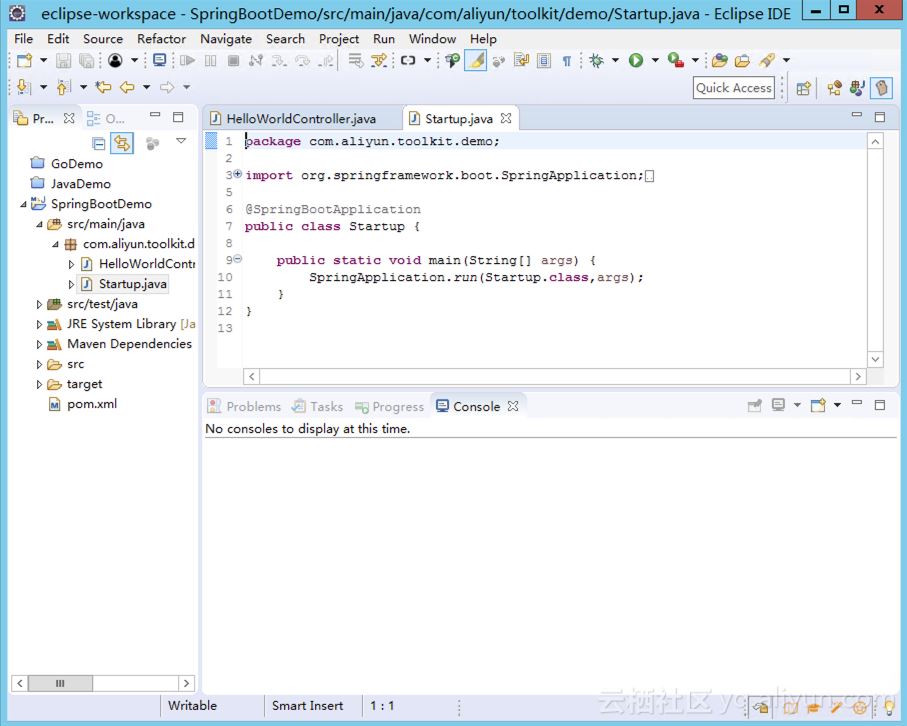Click the Search flashlight icon

(x=767, y=60)
